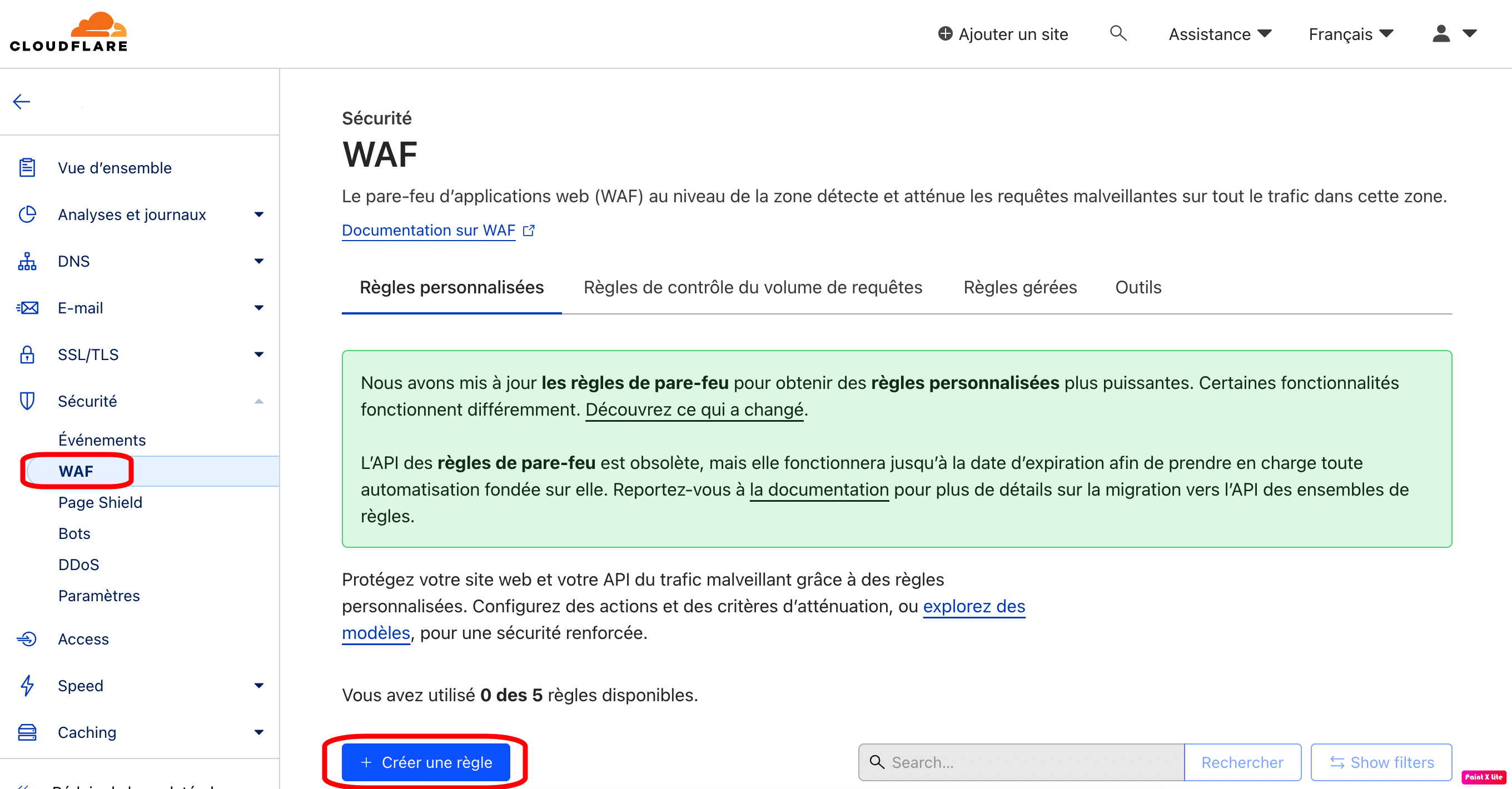Click the DNS network icon
This screenshot has height=789, width=1512.
27,261
